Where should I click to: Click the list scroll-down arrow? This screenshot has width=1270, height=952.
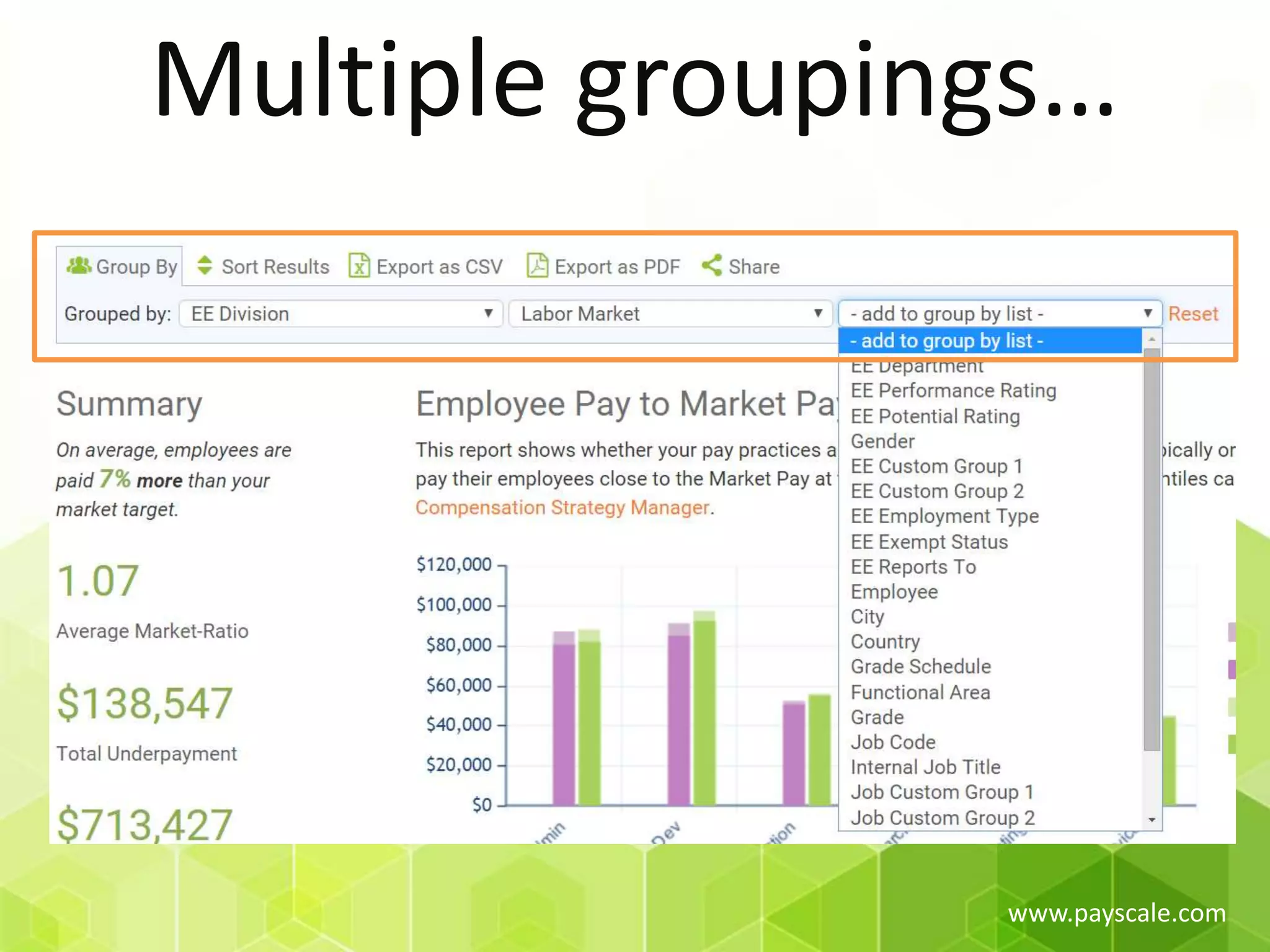click(x=1152, y=820)
